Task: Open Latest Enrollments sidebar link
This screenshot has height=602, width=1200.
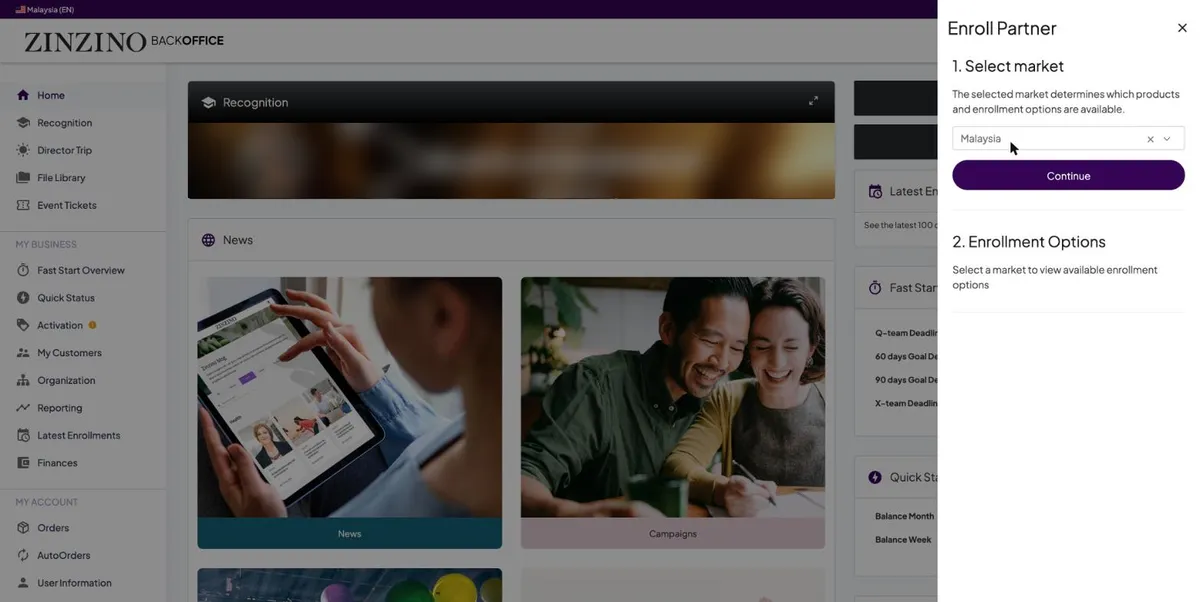Action: [x=79, y=435]
